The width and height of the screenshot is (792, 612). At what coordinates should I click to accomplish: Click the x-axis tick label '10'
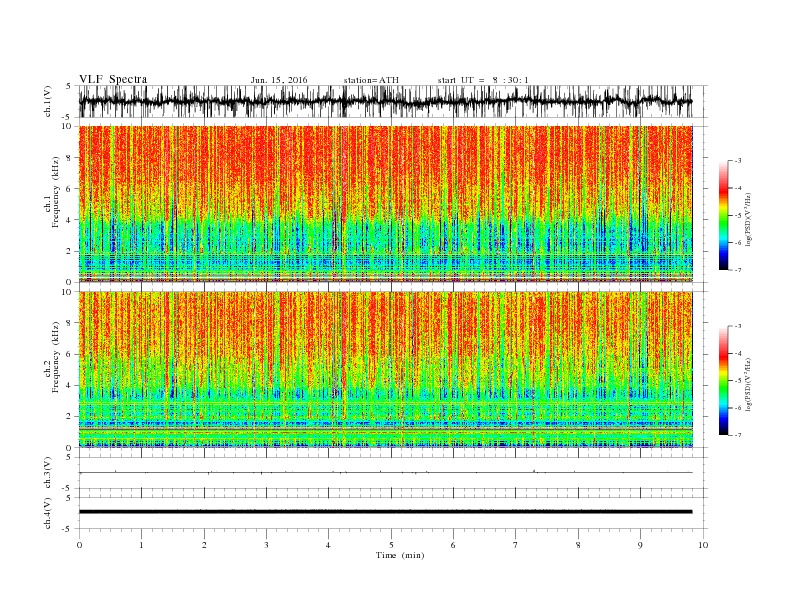point(703,545)
